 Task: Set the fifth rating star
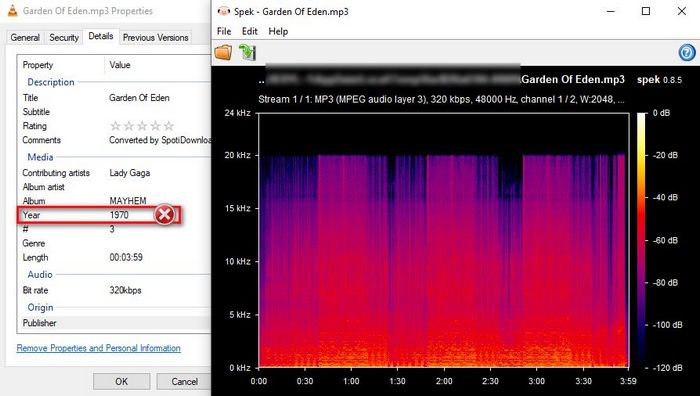[x=169, y=126]
